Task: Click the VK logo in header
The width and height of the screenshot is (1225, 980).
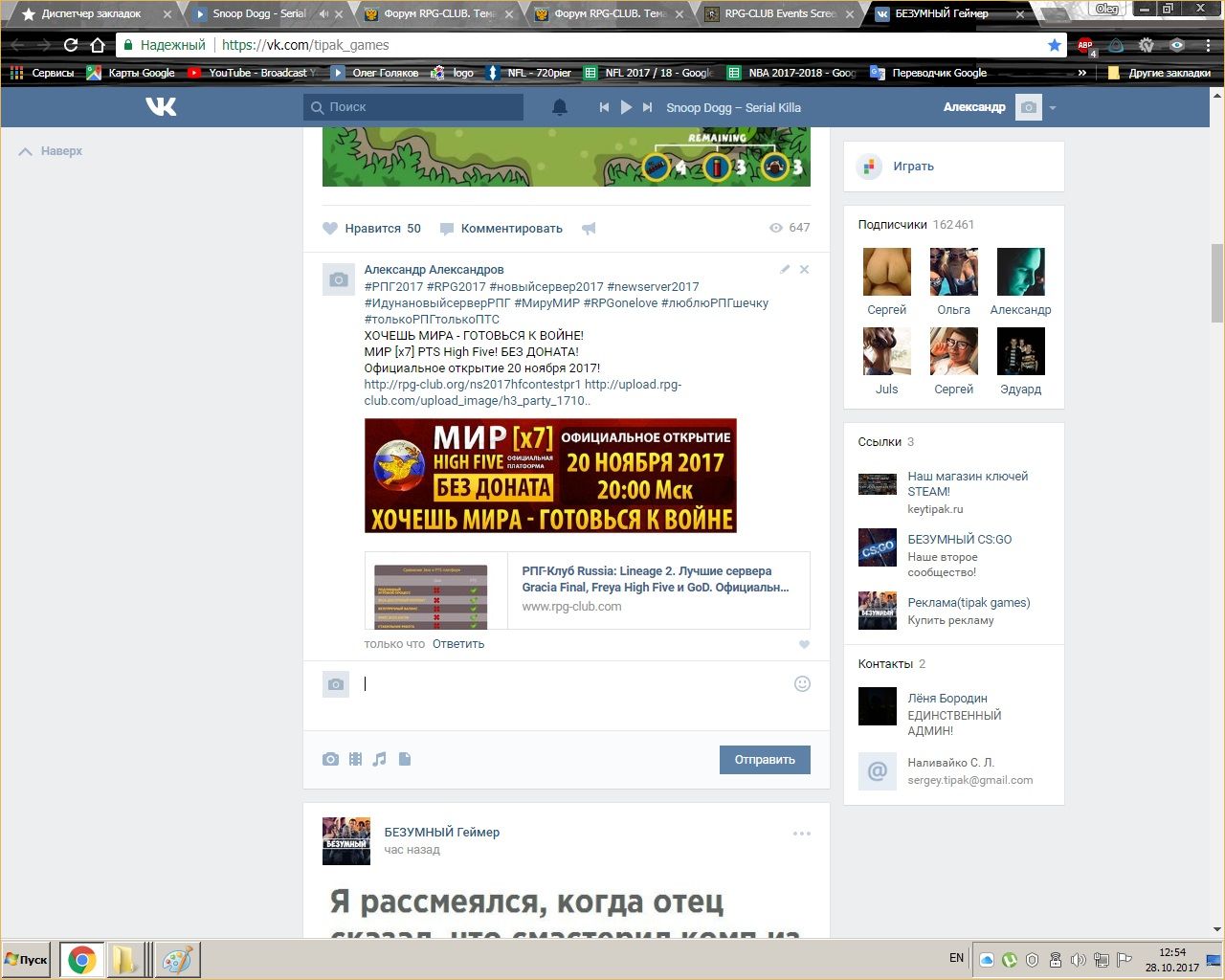Action: coord(161,107)
